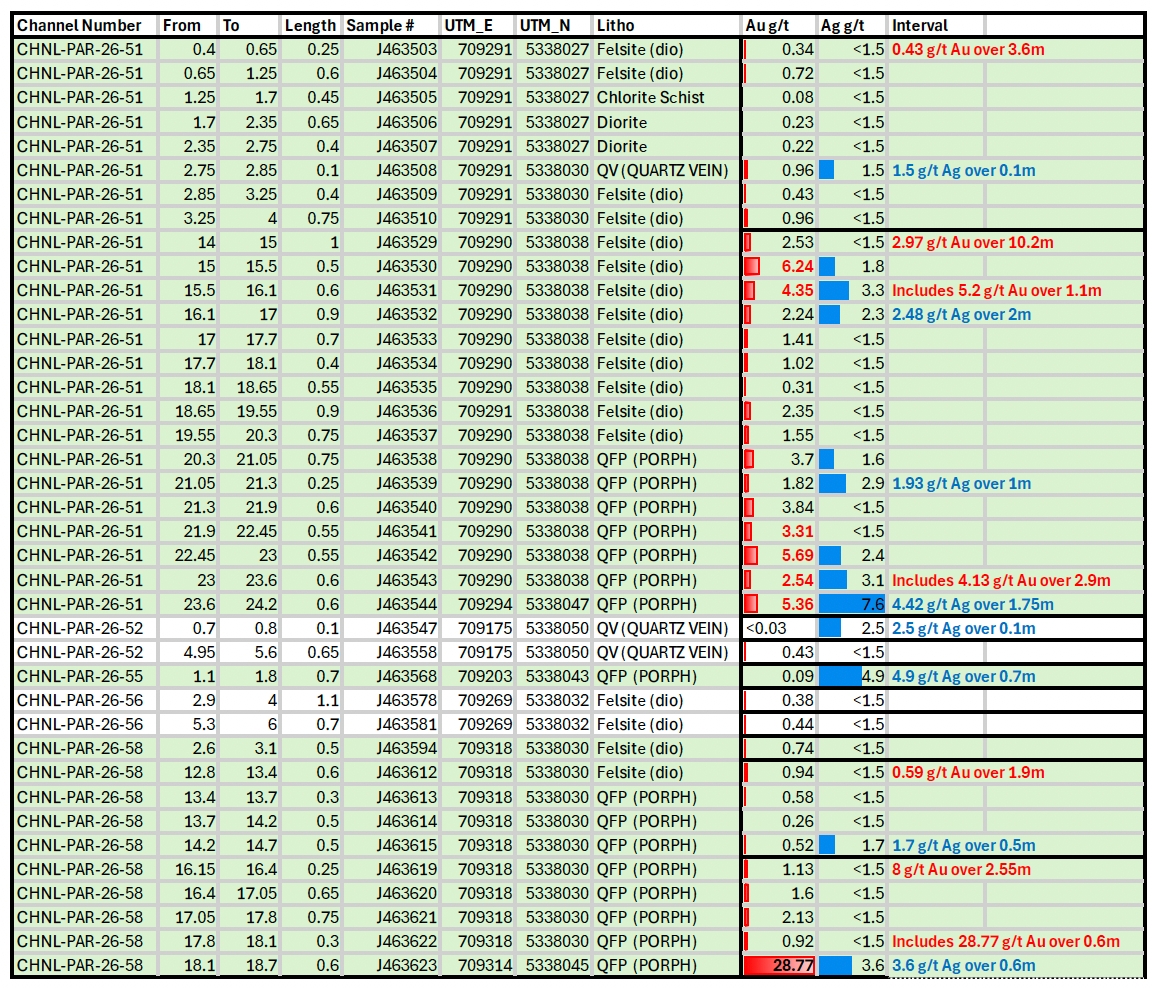Click UTM_N value 5338047
The image size is (1152, 988).
[x=557, y=605]
